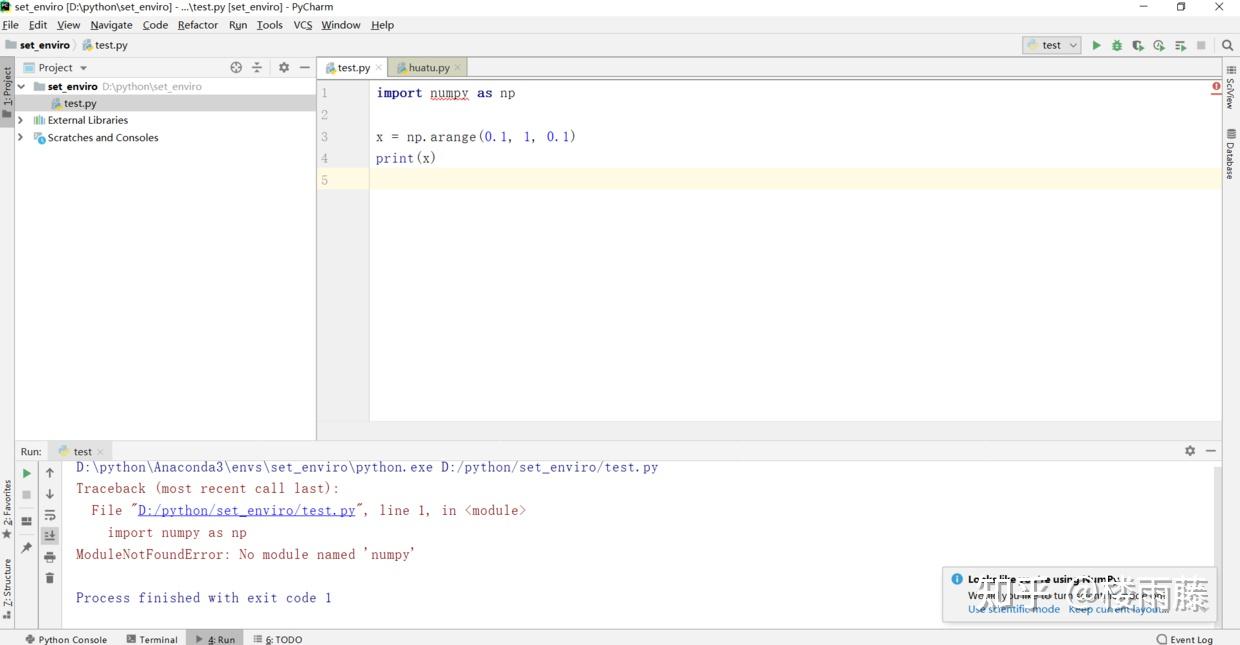Open the Refactor menu
Viewport: 1240px width, 645px height.
pos(197,24)
